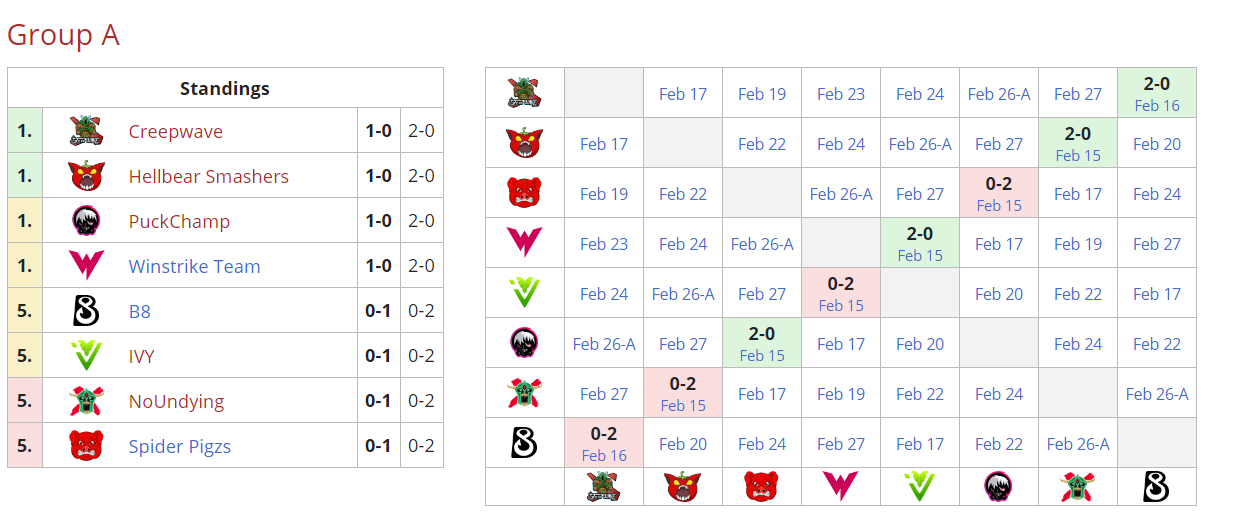Click the Creepwave logo in the crosstable's left column

tap(525, 93)
